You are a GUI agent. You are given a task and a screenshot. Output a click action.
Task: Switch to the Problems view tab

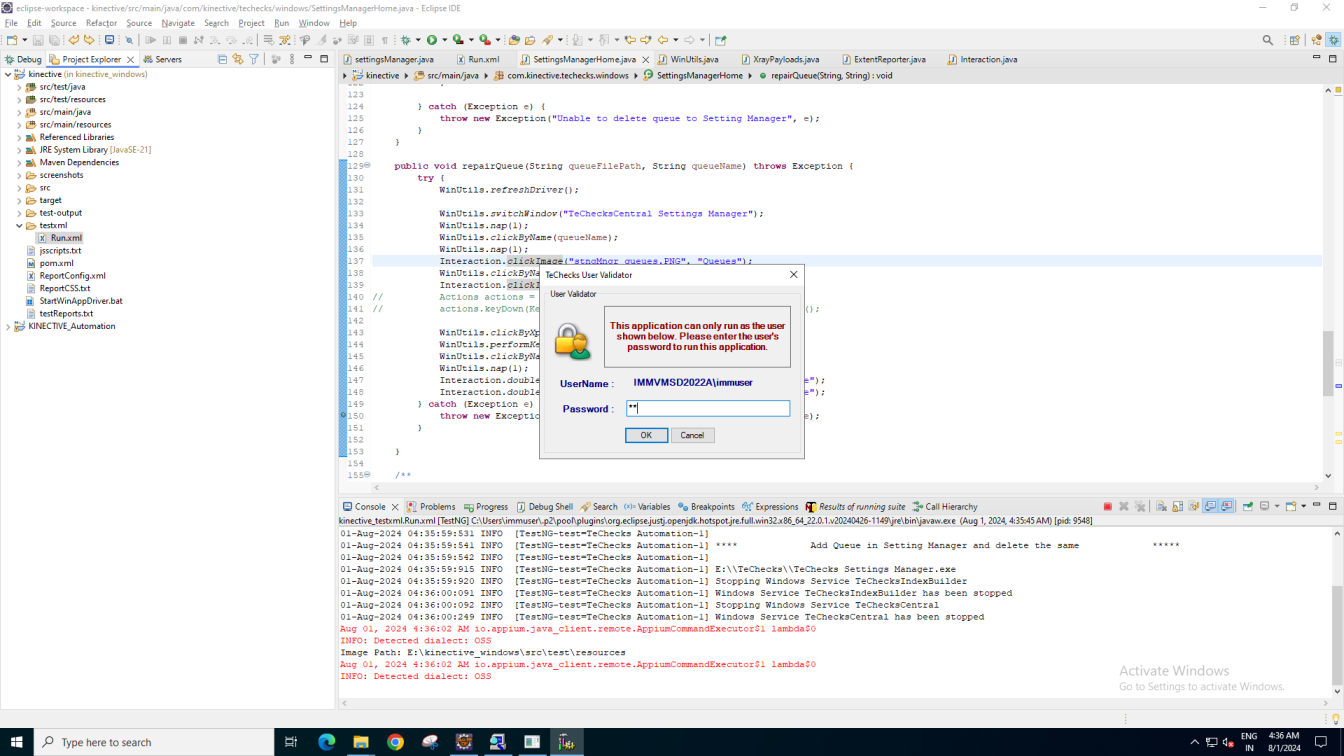431,507
